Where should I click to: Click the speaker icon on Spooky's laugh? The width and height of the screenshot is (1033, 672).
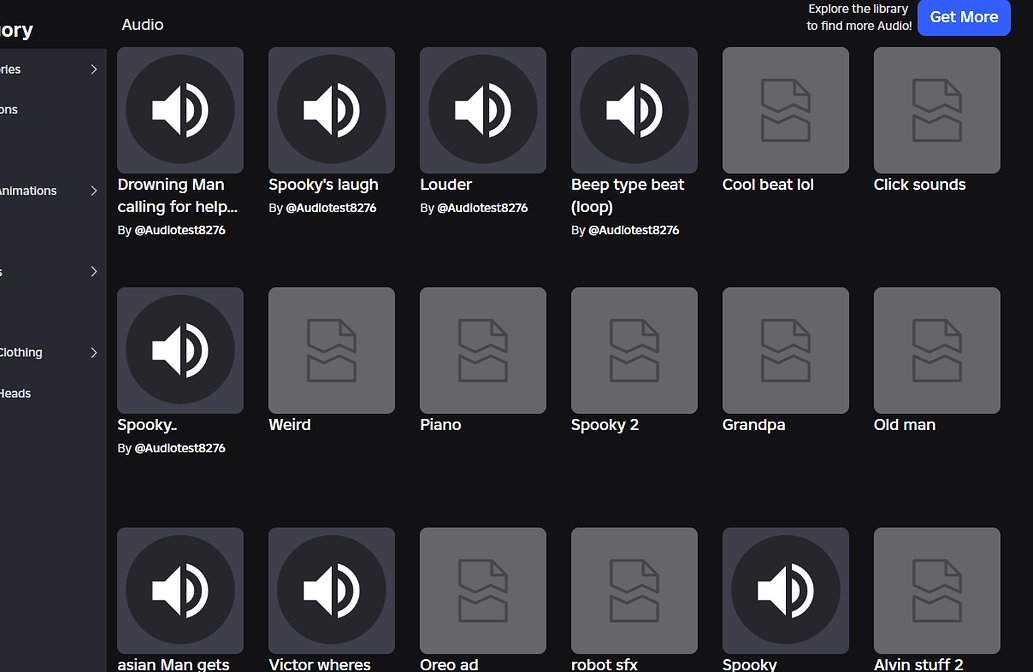(331, 110)
